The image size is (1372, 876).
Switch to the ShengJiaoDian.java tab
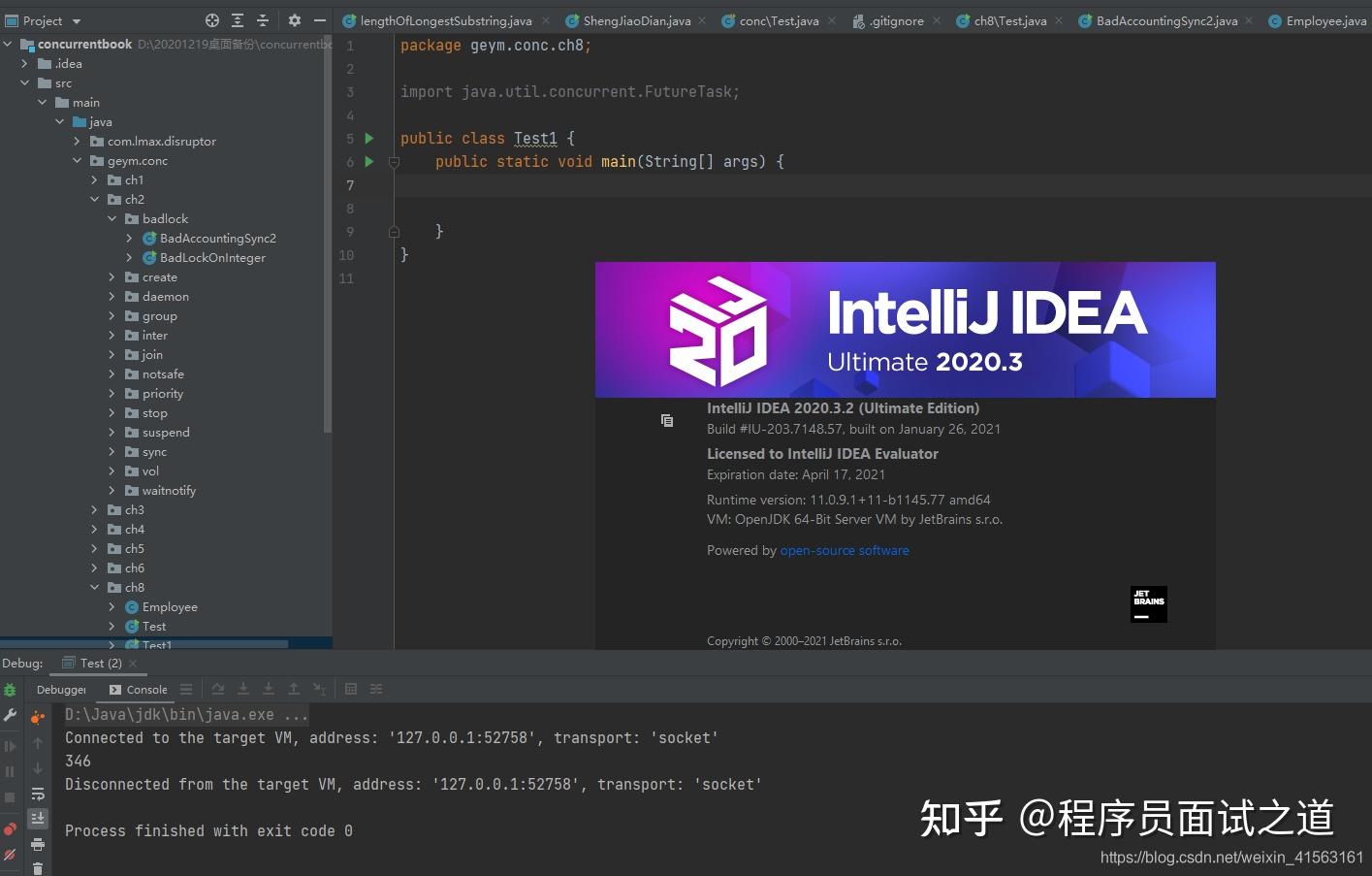coord(636,20)
